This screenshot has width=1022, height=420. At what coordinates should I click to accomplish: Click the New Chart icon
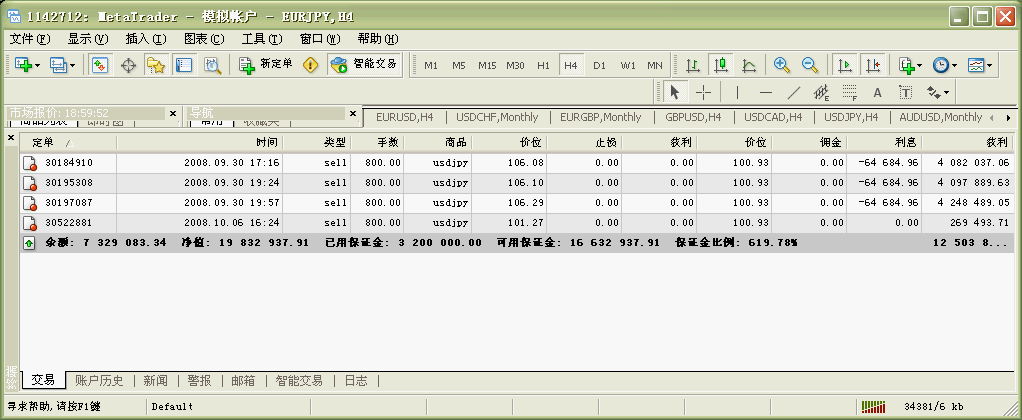tap(23, 65)
